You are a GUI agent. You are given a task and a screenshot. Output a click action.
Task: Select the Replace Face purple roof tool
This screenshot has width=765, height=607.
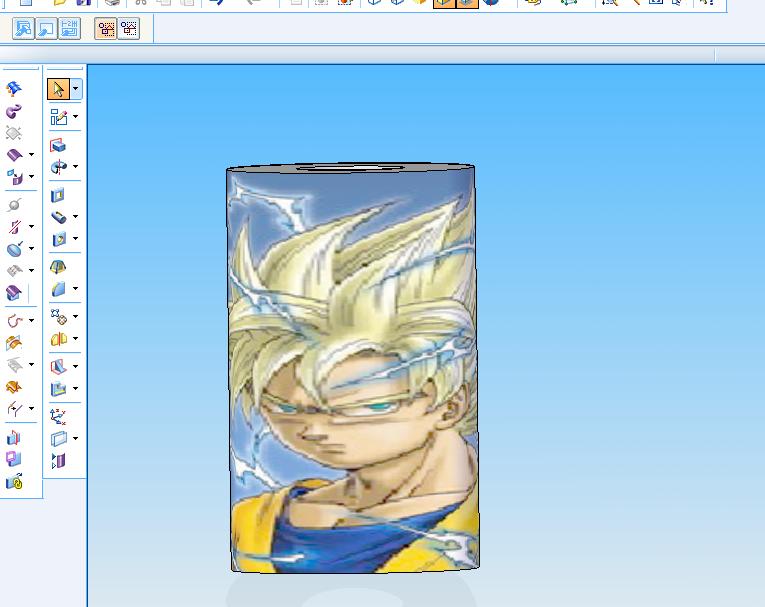click(14, 293)
